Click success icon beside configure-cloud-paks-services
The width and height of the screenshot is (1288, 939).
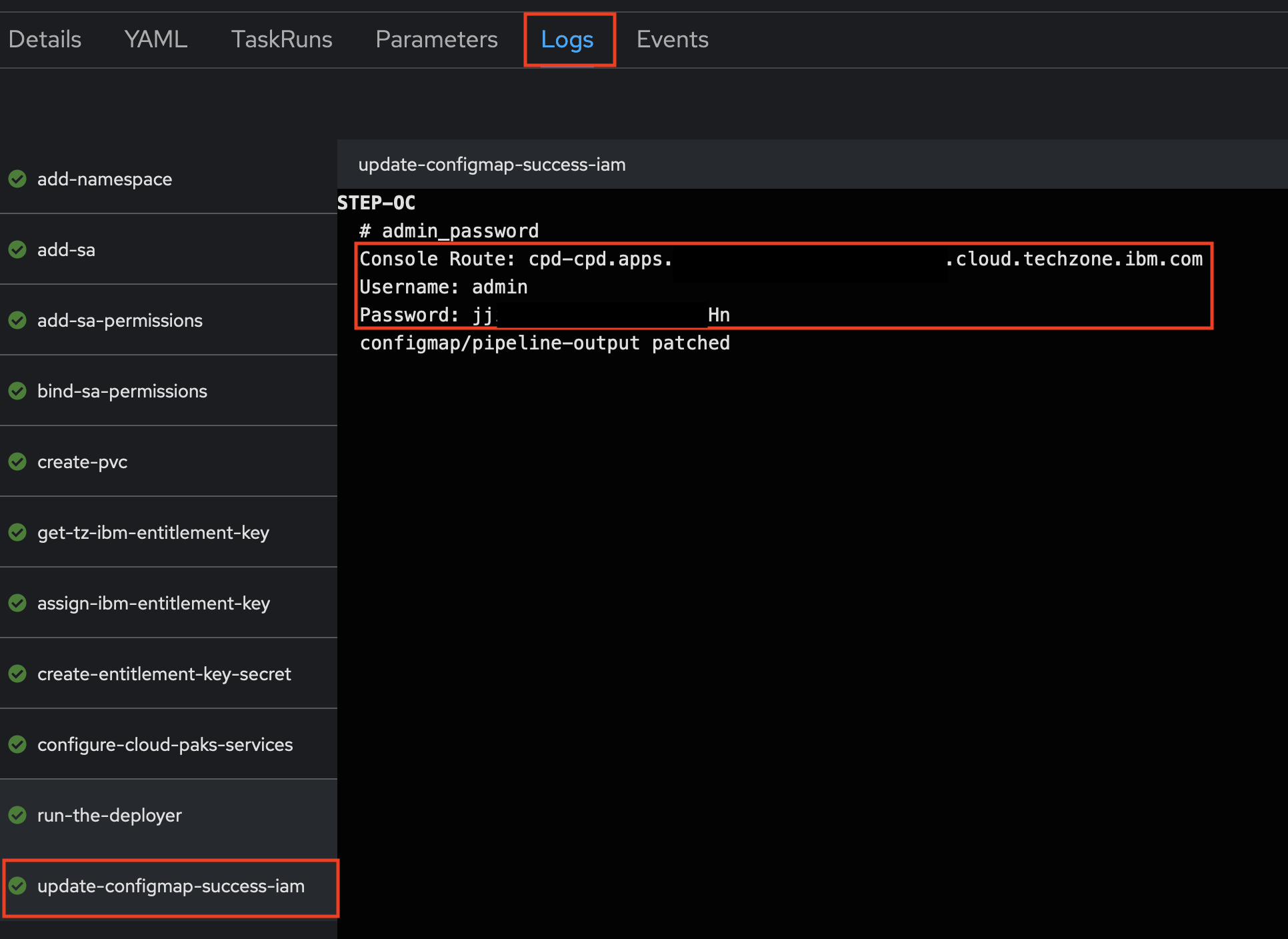point(17,744)
